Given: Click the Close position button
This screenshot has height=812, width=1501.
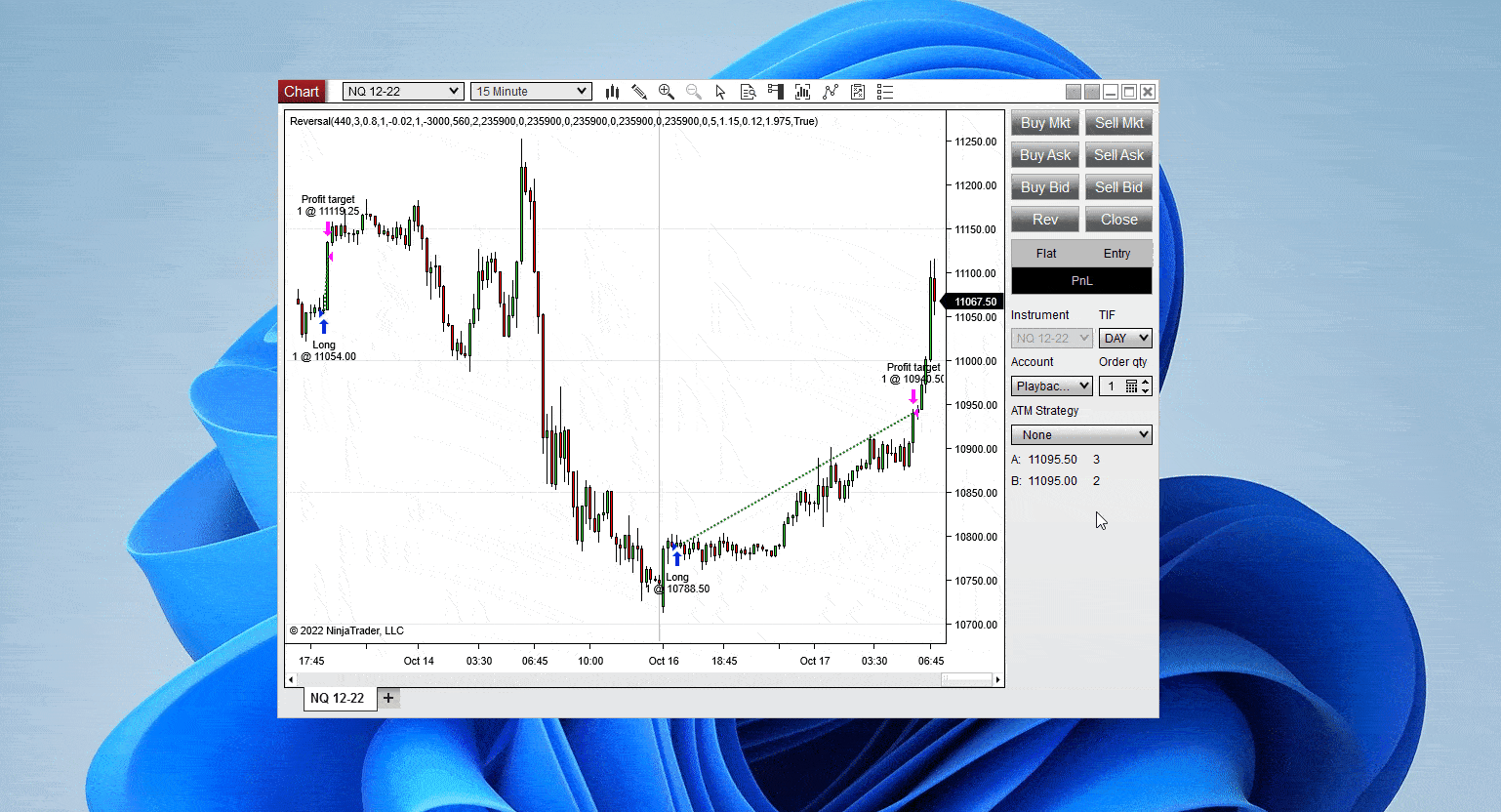Looking at the screenshot, I should (x=1118, y=220).
